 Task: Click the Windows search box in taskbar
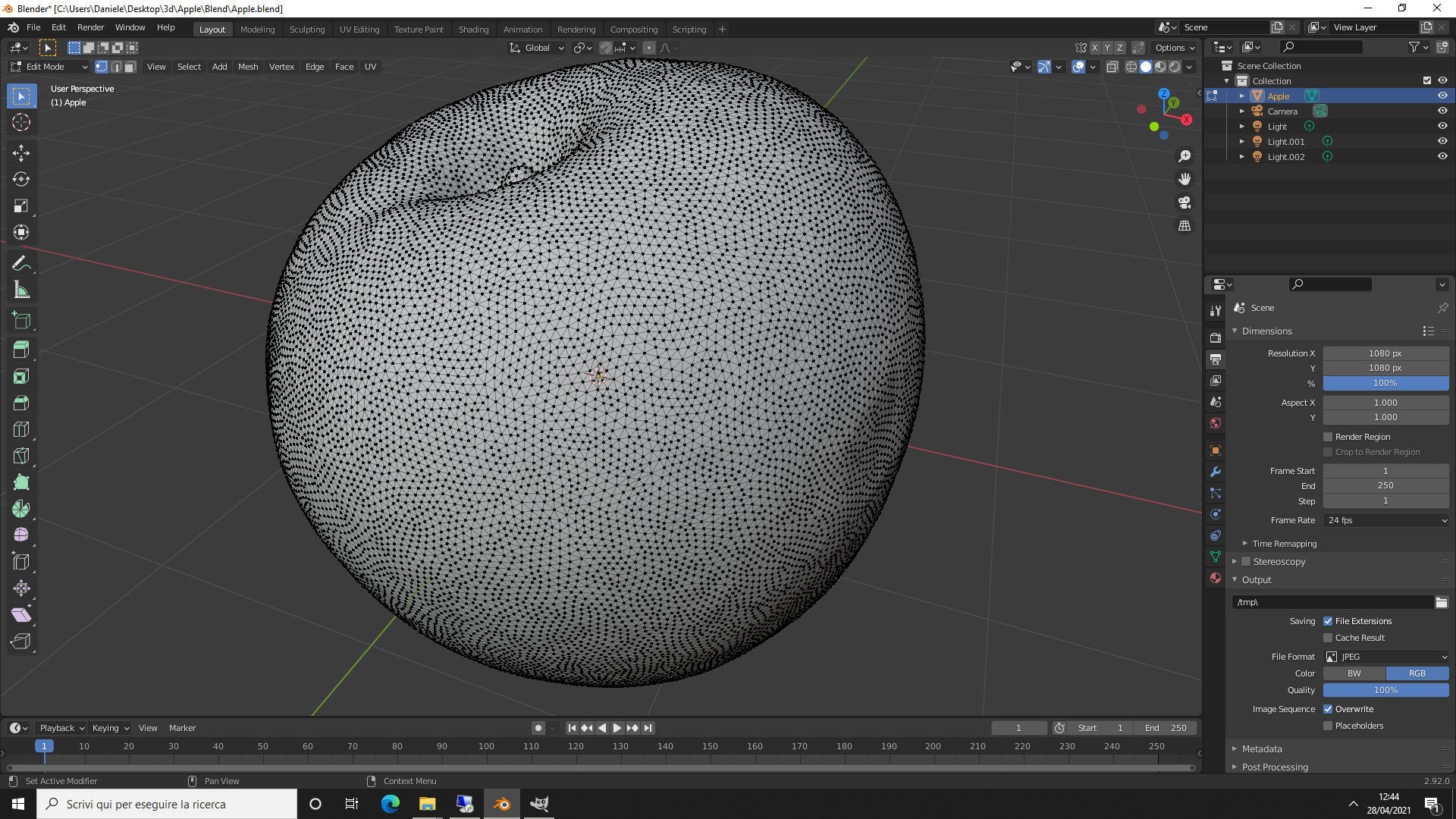point(167,804)
